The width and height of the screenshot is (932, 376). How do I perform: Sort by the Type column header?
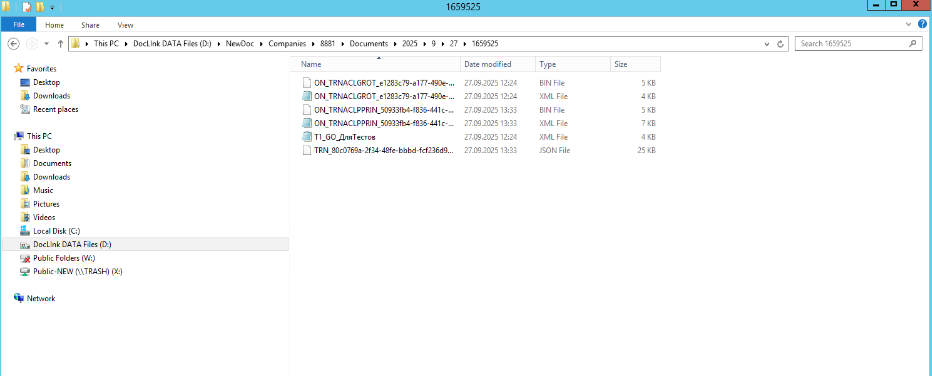coord(573,64)
